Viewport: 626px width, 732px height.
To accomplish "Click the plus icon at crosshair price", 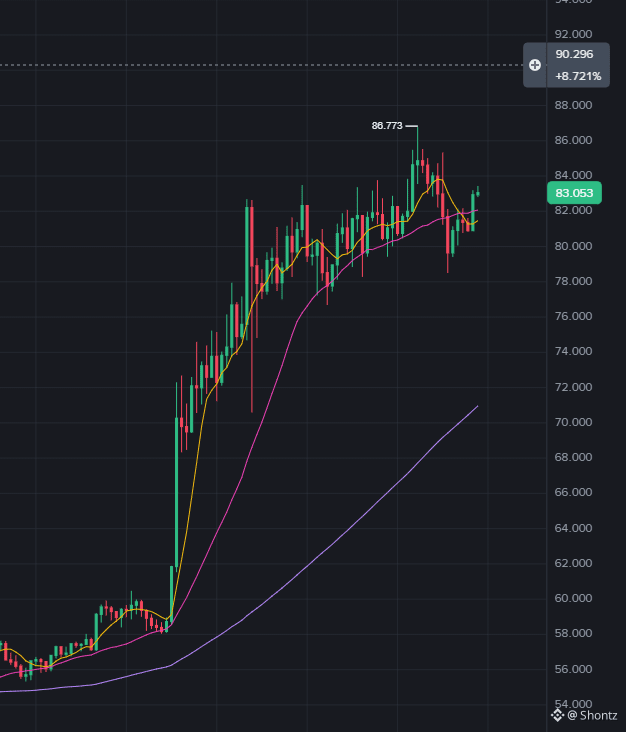I will coord(535,65).
